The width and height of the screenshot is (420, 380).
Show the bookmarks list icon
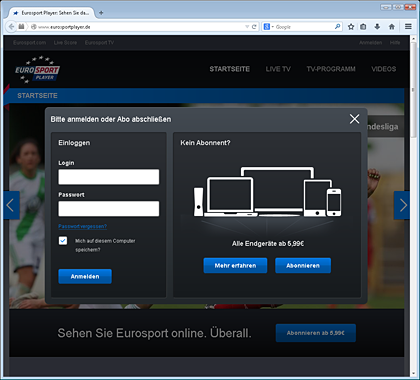363,27
